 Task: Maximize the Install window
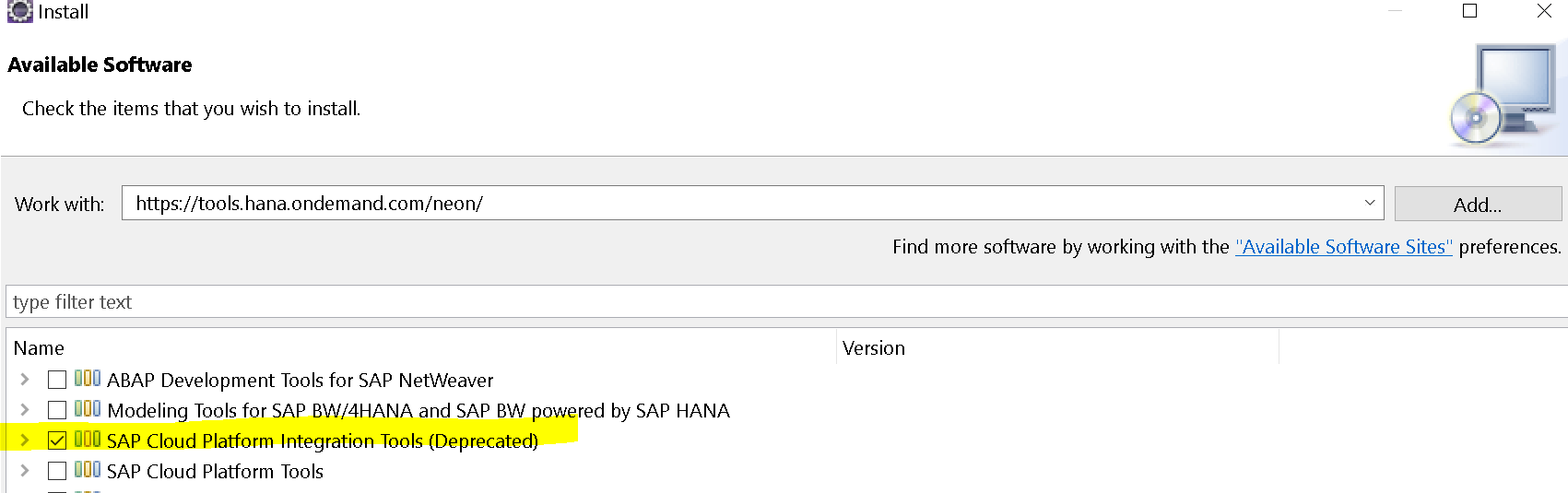1470,11
